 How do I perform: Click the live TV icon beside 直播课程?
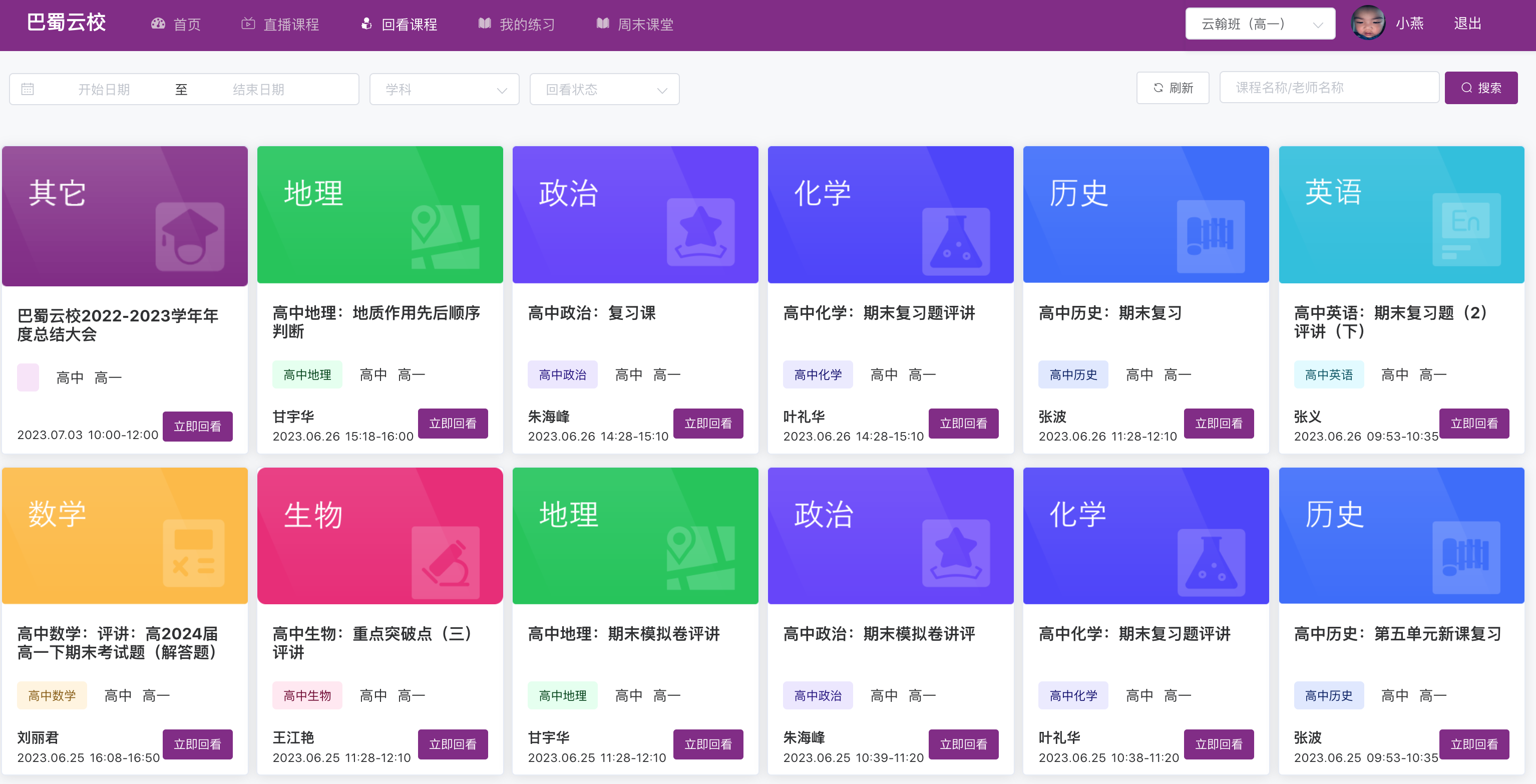(x=248, y=24)
